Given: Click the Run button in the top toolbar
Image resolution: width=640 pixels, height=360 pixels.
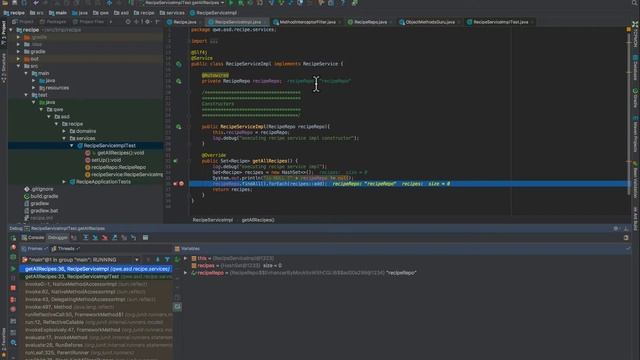Looking at the screenshot, I should point(231,3).
